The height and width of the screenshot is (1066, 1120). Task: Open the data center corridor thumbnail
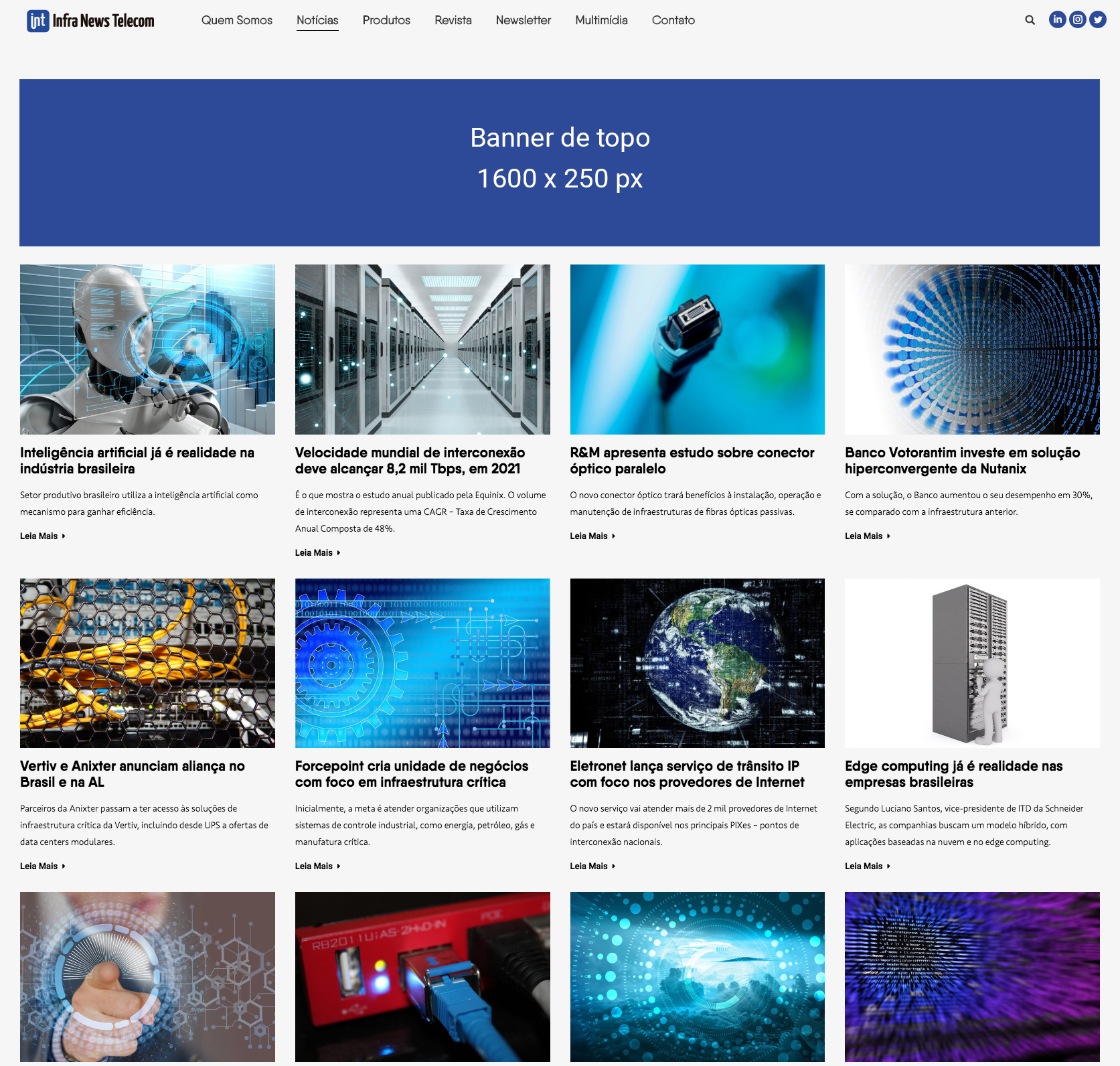pos(422,350)
